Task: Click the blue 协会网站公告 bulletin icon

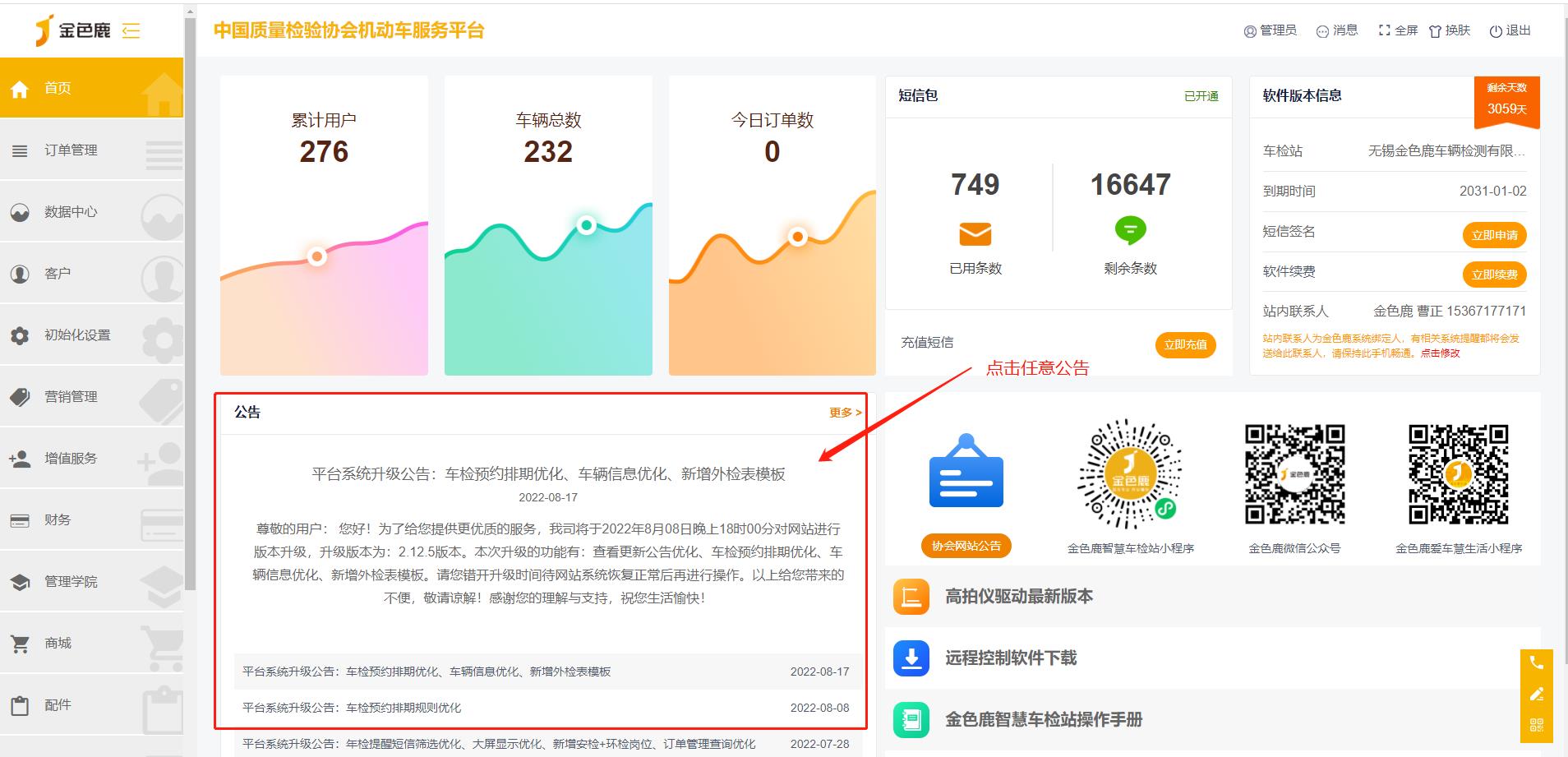Action: pos(966,473)
